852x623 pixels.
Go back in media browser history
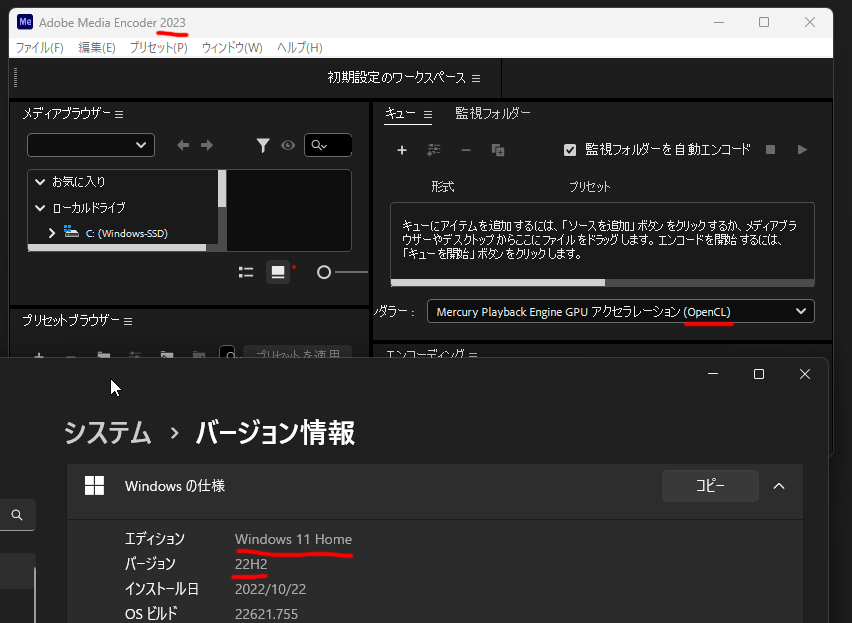coord(183,145)
